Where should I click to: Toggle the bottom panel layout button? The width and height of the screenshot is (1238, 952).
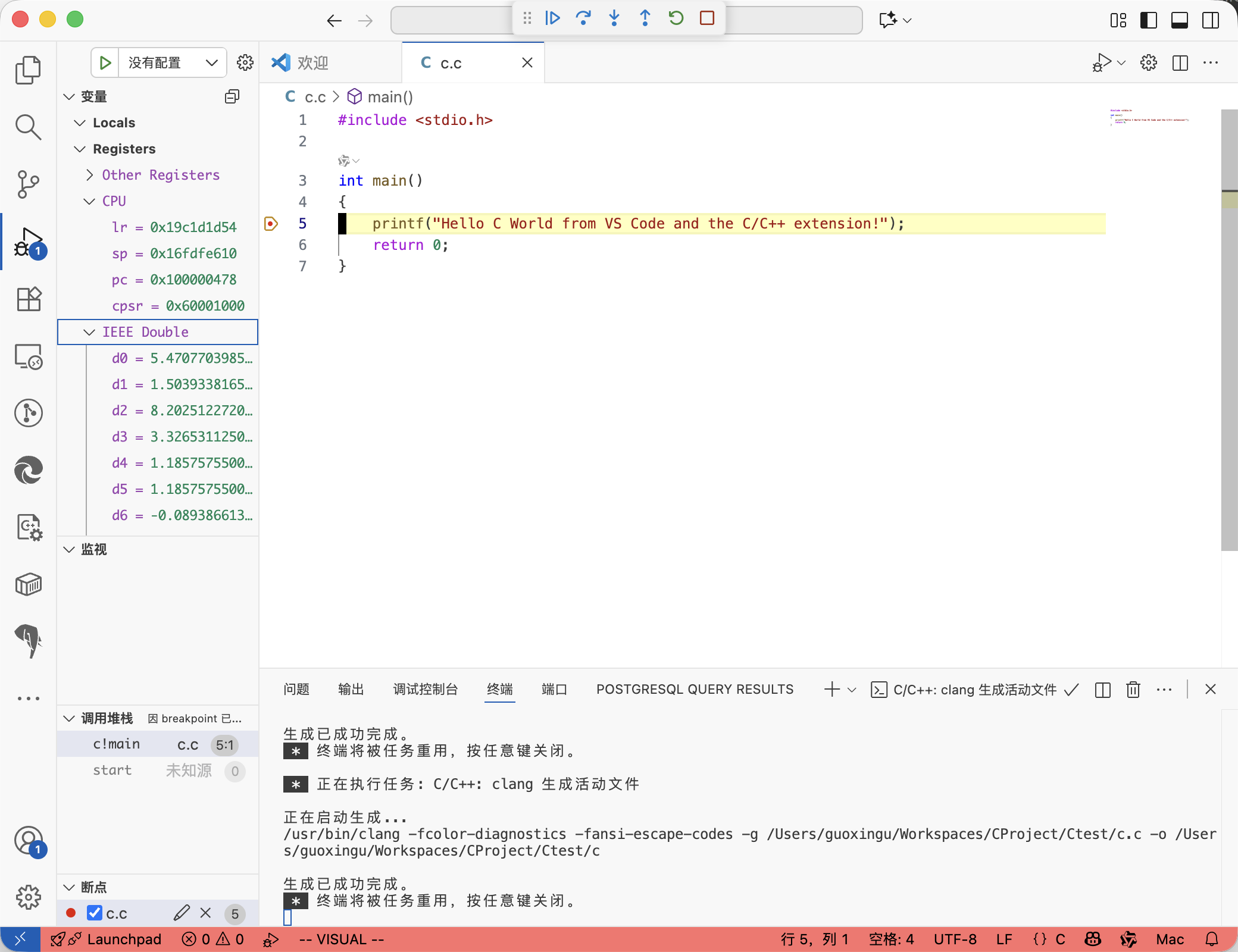(x=1179, y=20)
